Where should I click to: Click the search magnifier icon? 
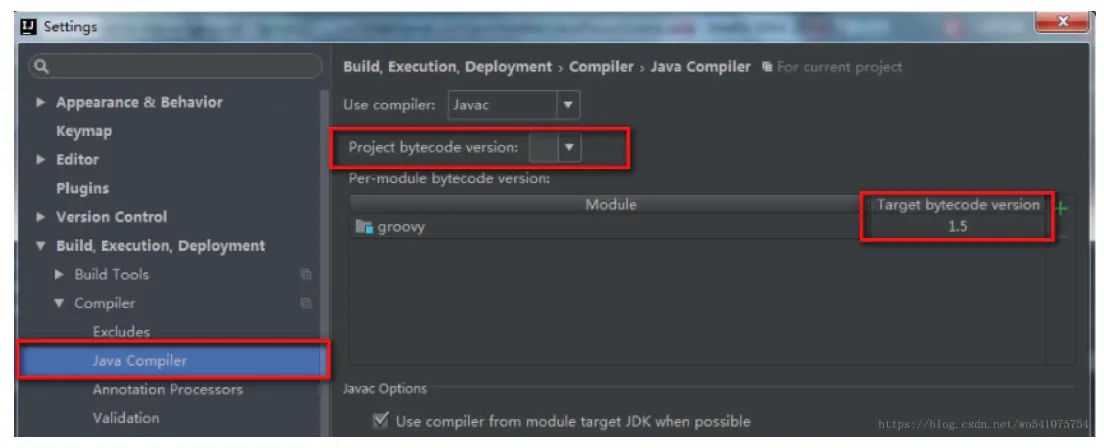click(x=42, y=66)
